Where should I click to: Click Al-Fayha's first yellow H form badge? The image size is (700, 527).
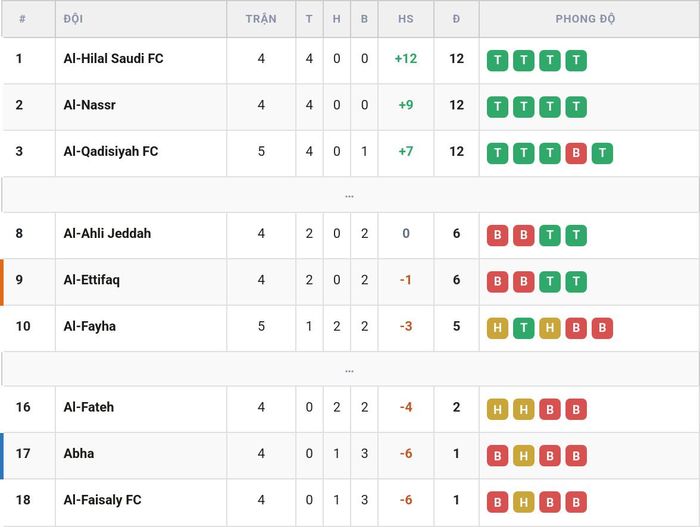pyautogui.click(x=497, y=328)
